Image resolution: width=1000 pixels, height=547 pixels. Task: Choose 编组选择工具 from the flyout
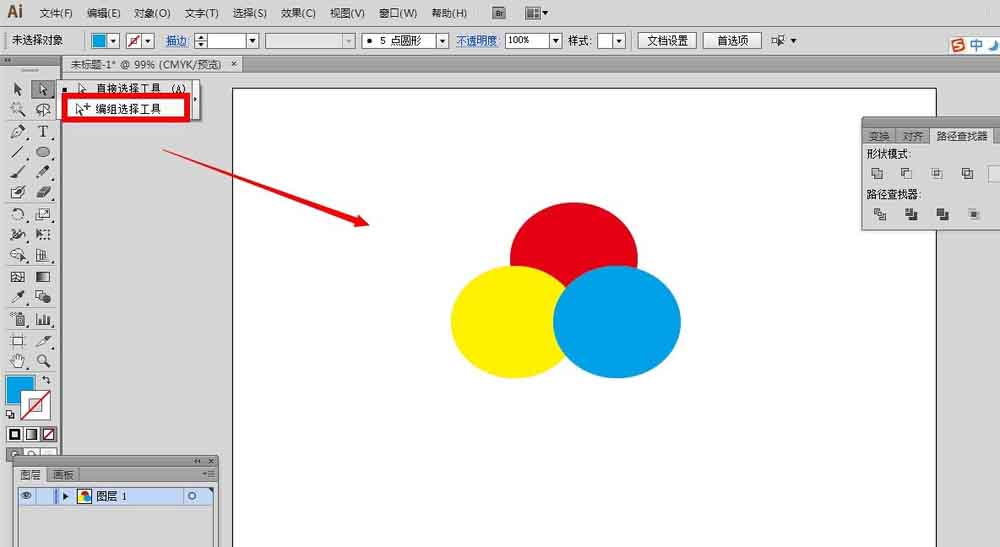(128, 109)
